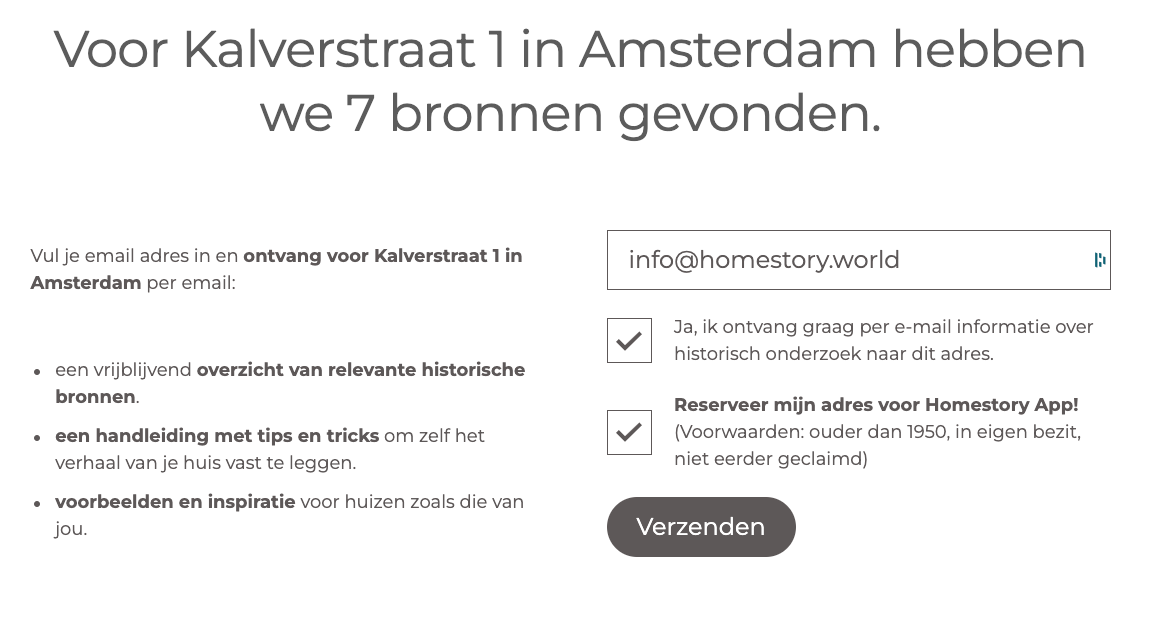Viewport: 1165px width, 620px height.
Task: Click the bold word 'Amsterdam' before 'per email:'
Action: coord(86,283)
